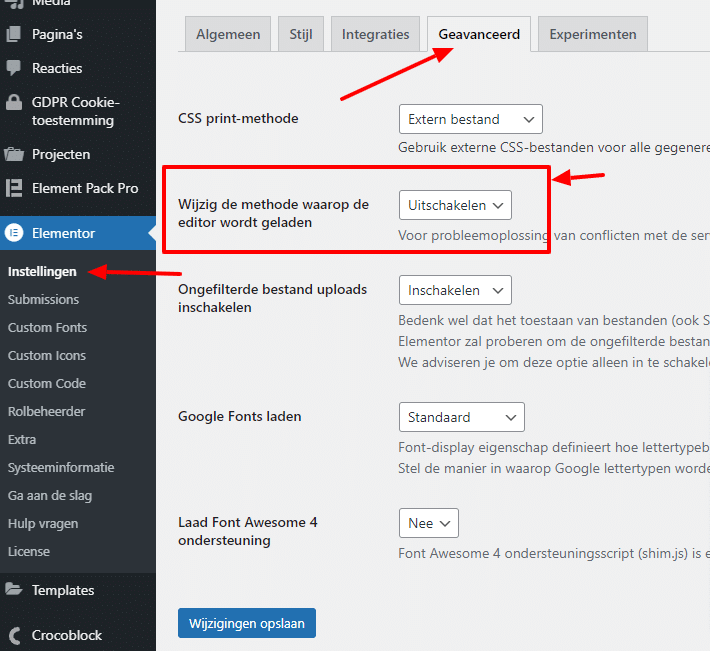Click the Wijzigingen opslaan button
This screenshot has width=710, height=651.
click(247, 622)
